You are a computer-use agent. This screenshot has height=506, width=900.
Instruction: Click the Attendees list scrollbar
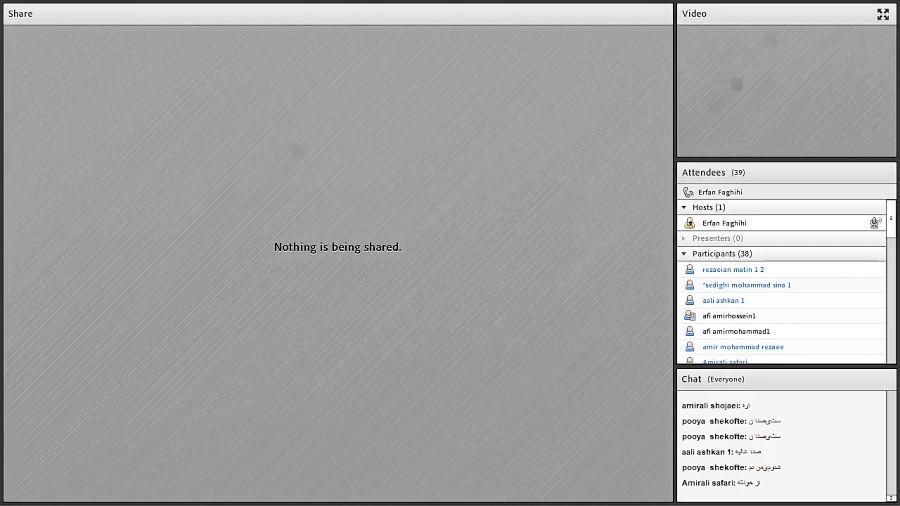(x=891, y=281)
